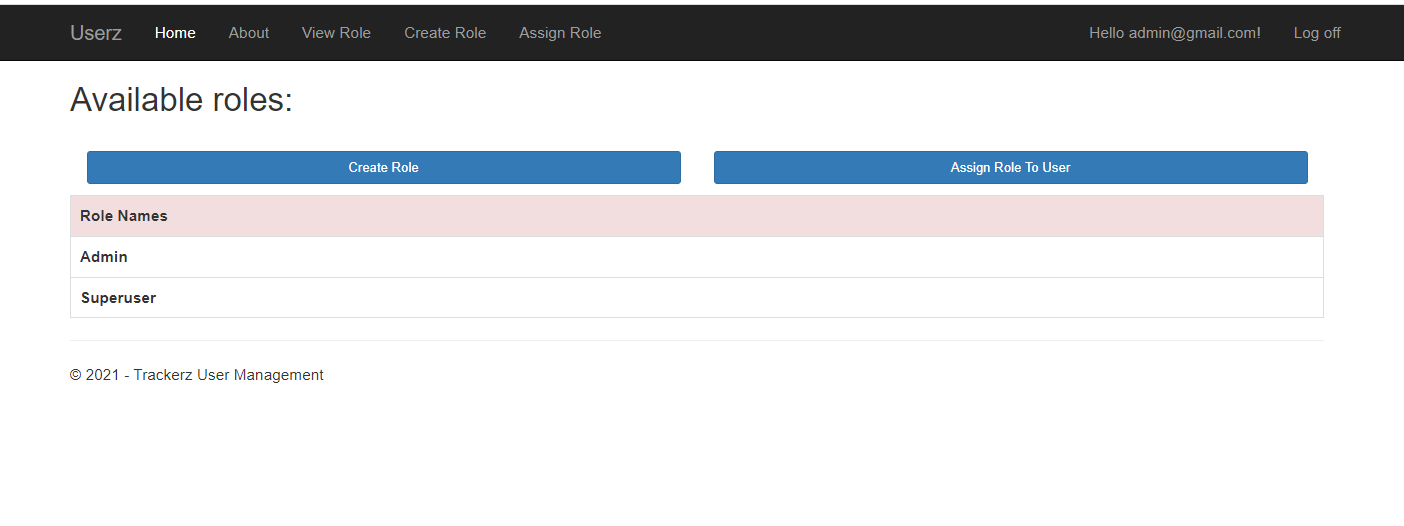
Task: Click empty space right of Available roles heading
Action: 800,100
